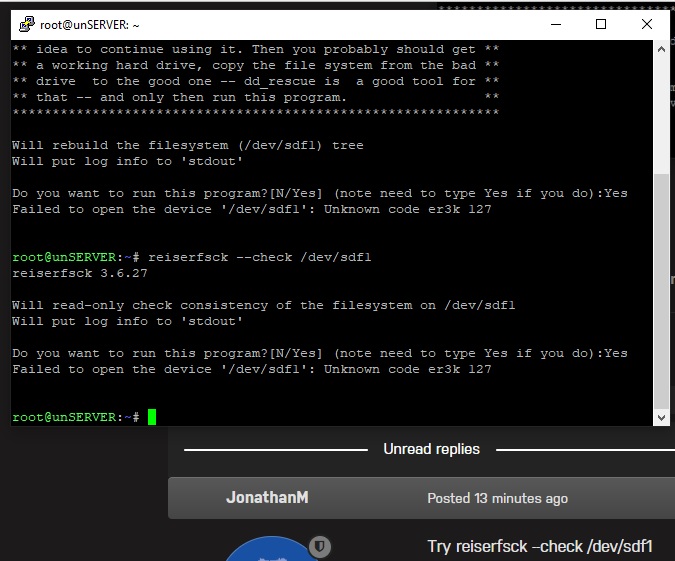Click the reply text 'Try reiserfsck --check /dev/sdf1'
The width and height of the screenshot is (675, 561).
tap(540, 546)
